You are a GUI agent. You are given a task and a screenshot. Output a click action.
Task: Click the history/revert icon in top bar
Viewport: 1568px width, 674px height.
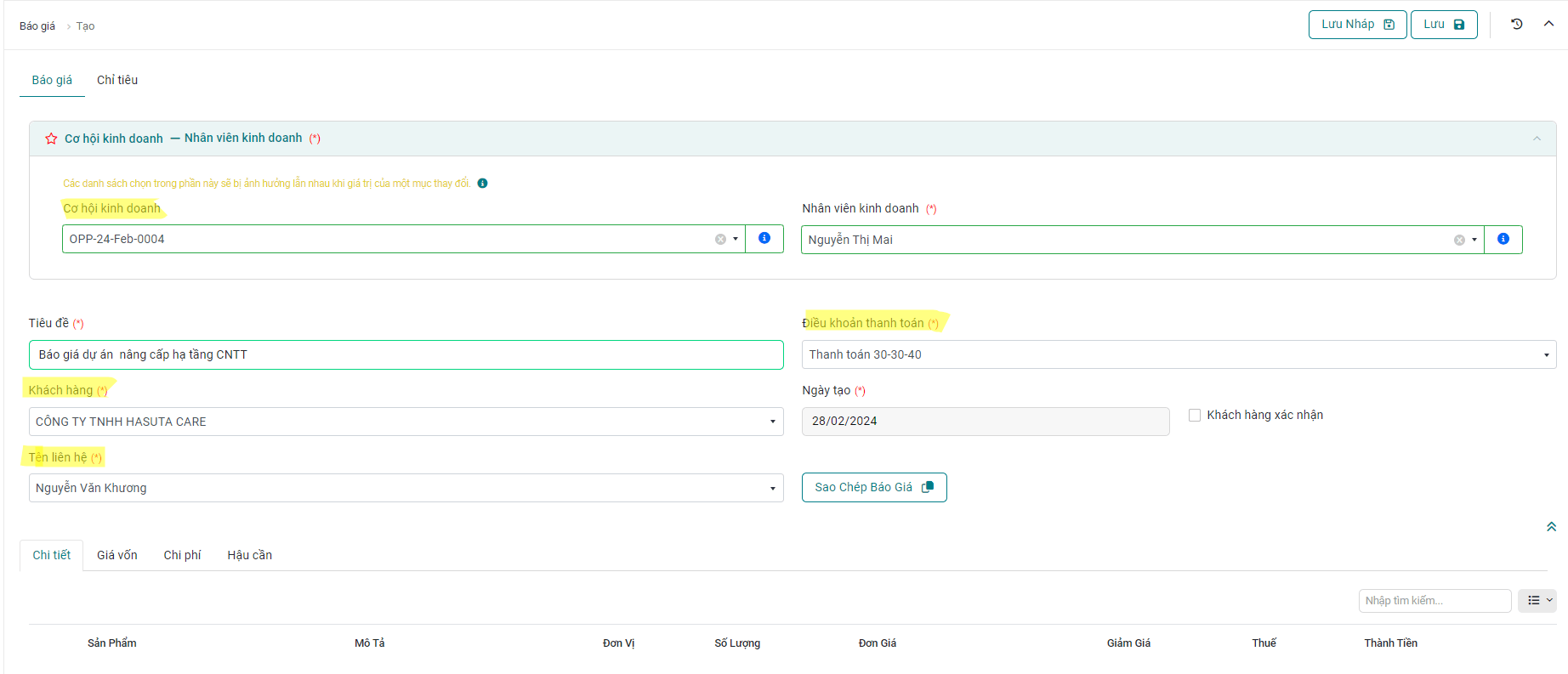point(1516,25)
